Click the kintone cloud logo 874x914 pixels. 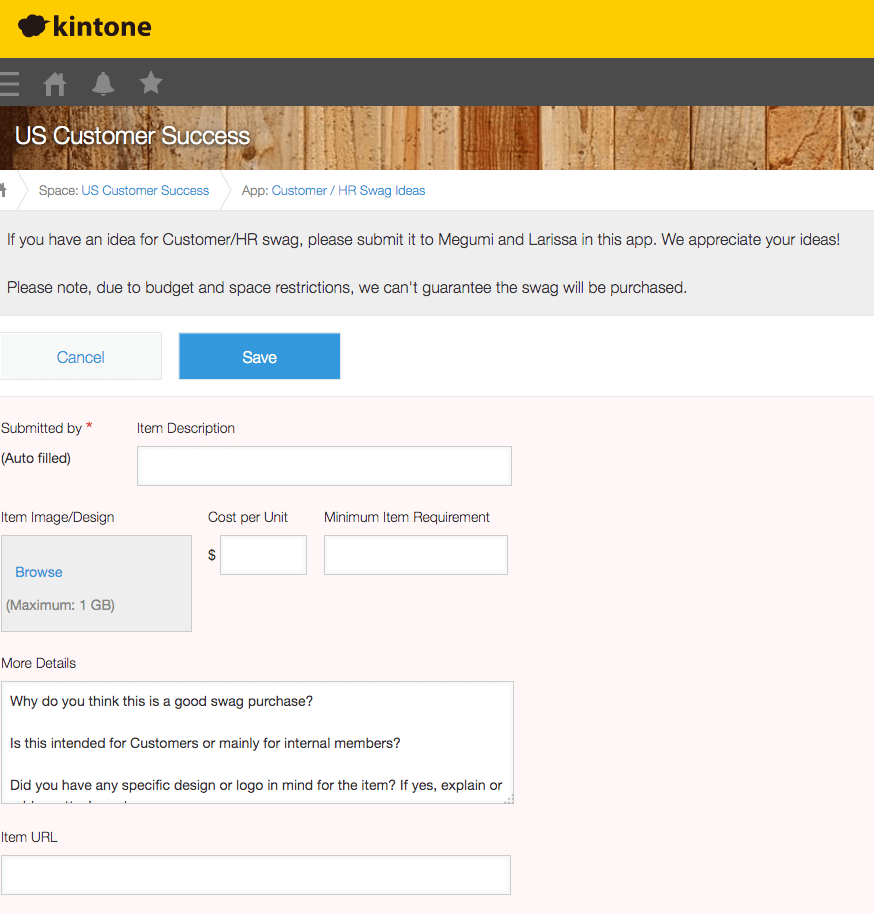(34, 27)
